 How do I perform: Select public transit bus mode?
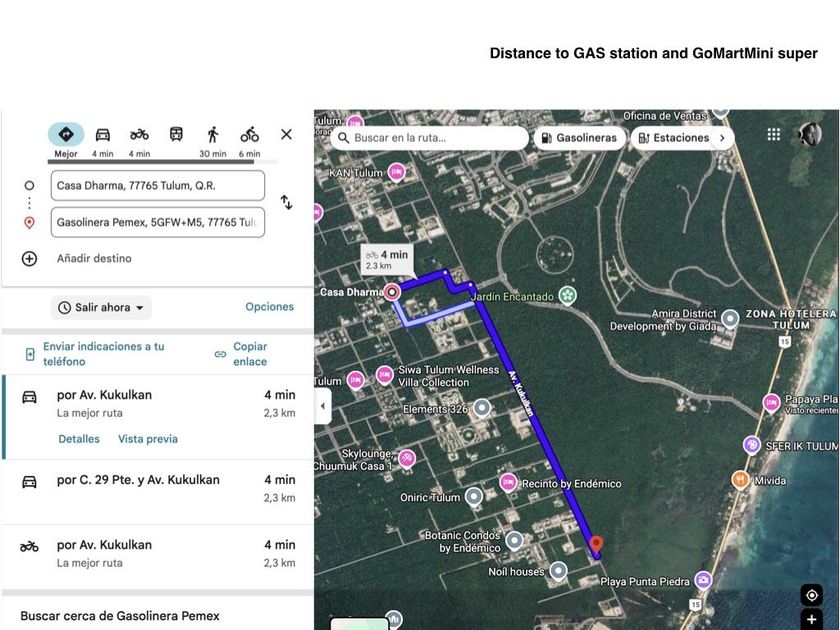click(x=176, y=134)
